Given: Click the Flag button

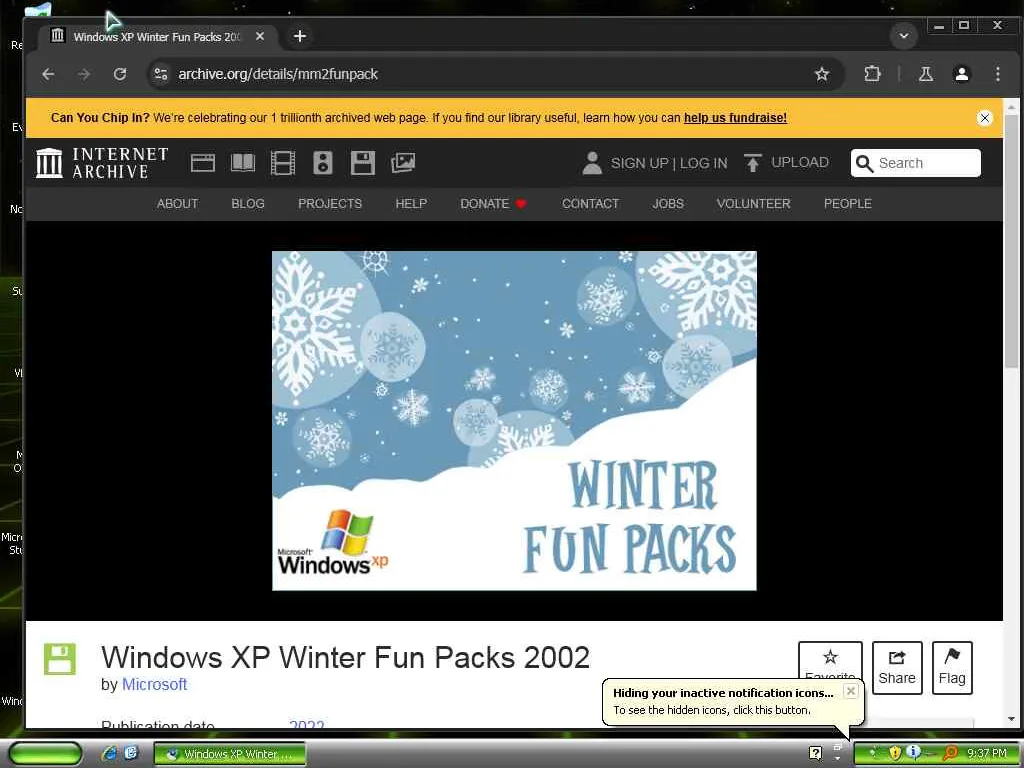Looking at the screenshot, I should (x=952, y=667).
